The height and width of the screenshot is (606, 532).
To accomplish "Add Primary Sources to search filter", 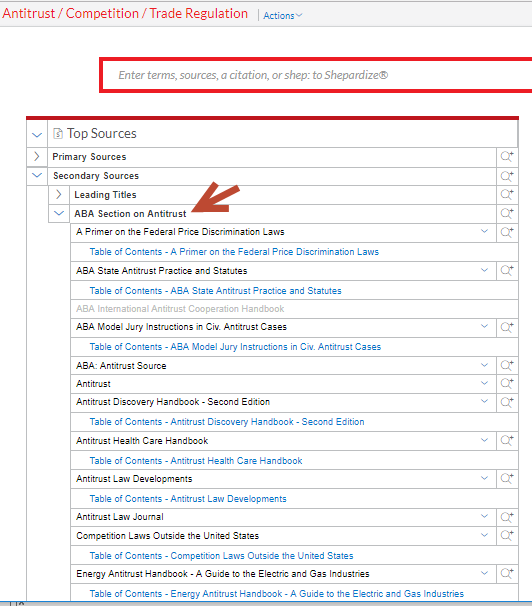I will 507,157.
